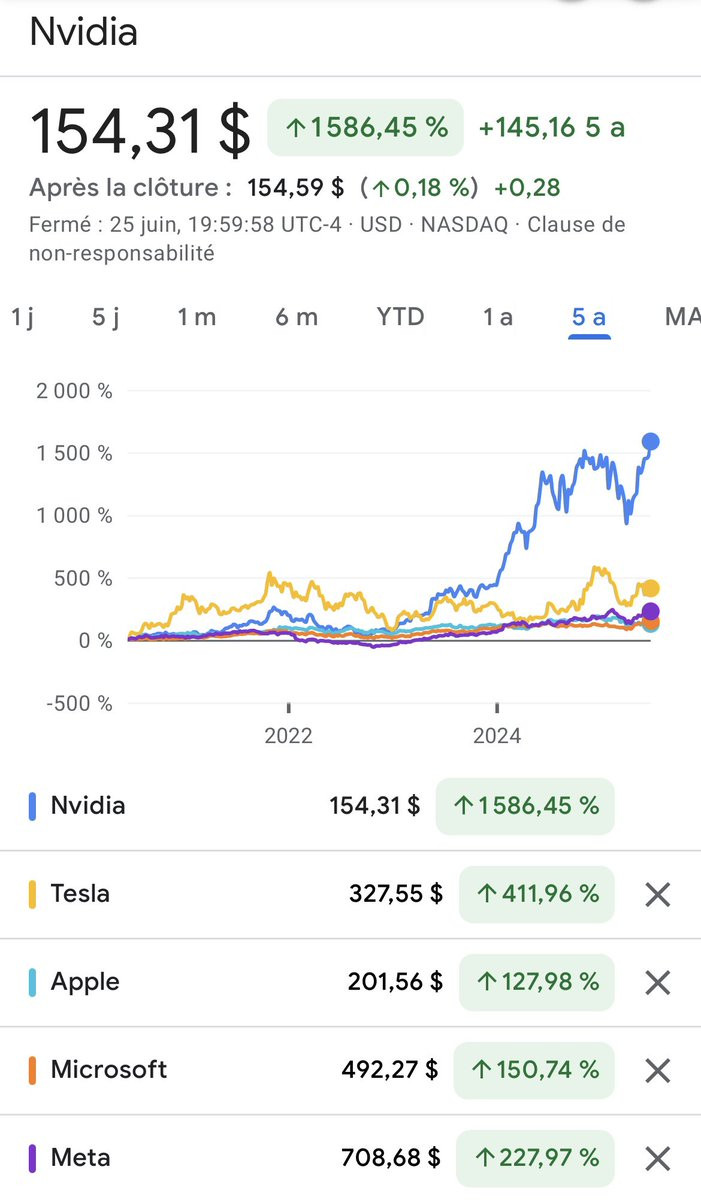Screen dimensions: 701x1200
Task: Remove Microsoft from the comparison
Action: tap(657, 1070)
